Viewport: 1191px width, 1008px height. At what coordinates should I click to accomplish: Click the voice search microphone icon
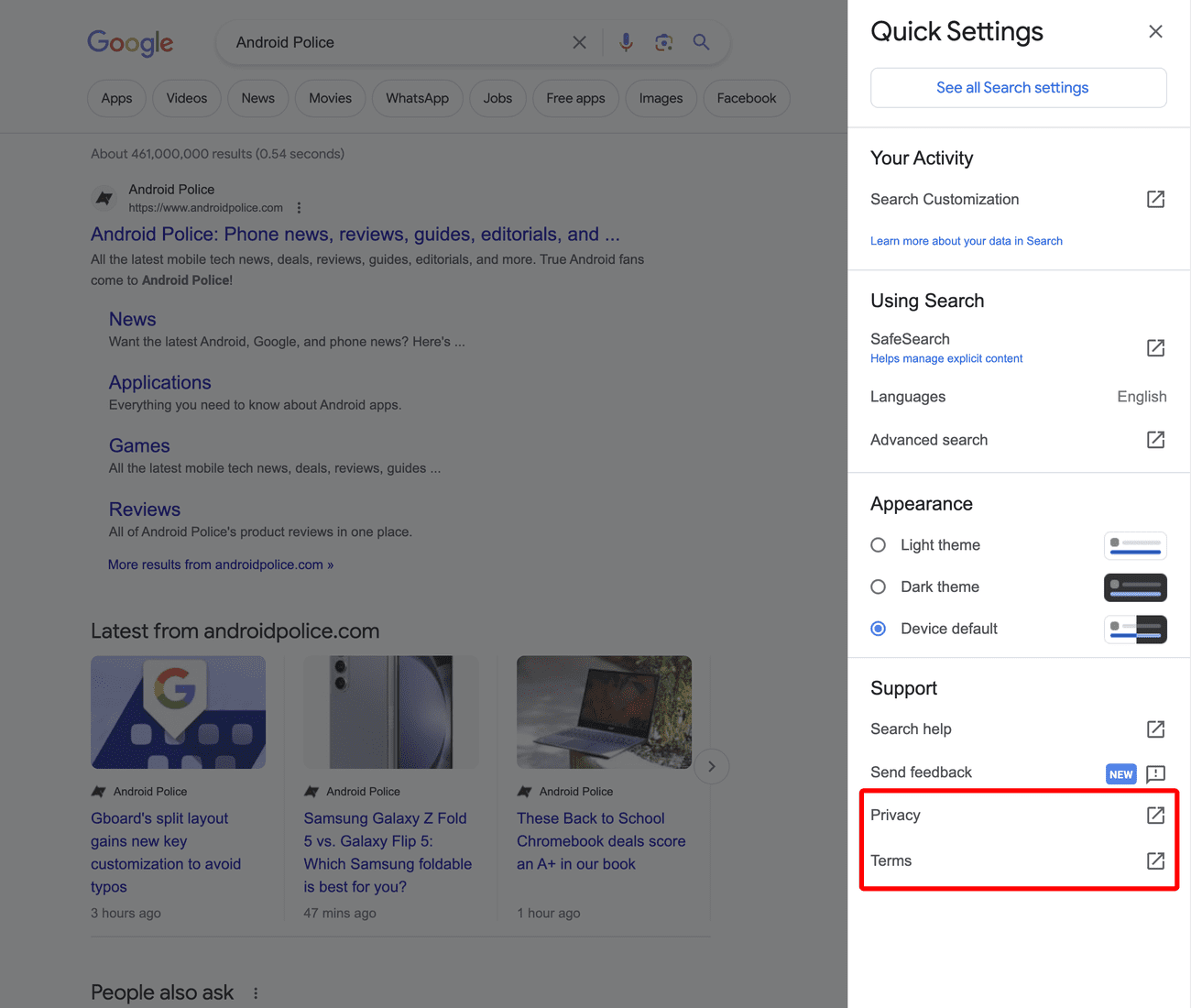click(626, 42)
